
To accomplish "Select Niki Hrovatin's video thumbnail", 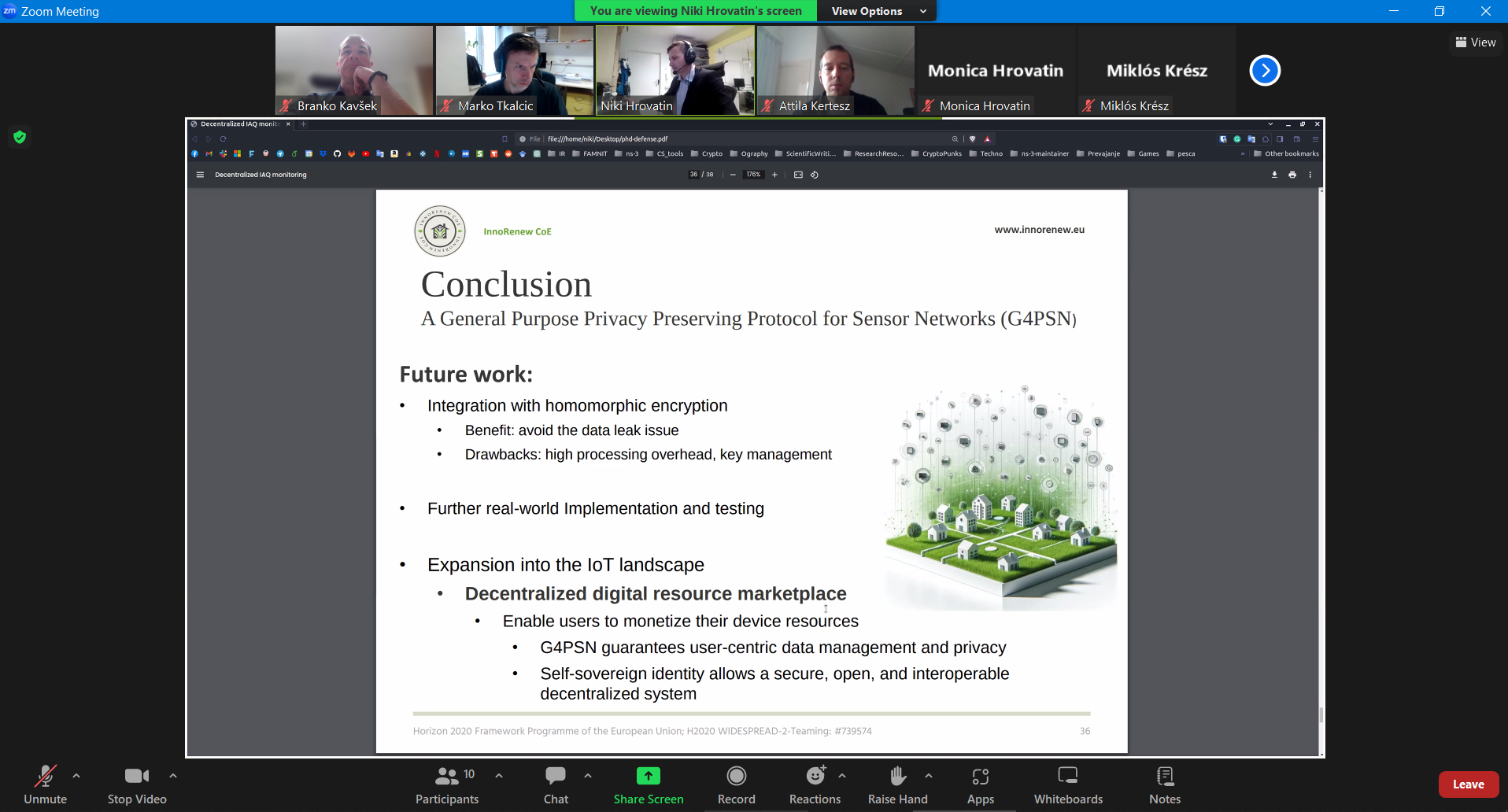I will point(675,71).
